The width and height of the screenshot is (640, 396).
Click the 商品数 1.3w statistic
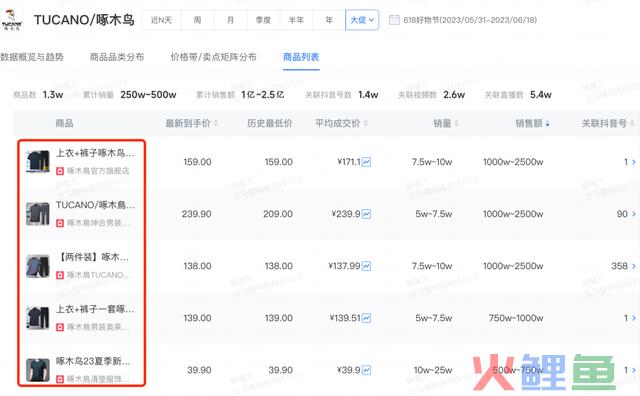click(38, 95)
